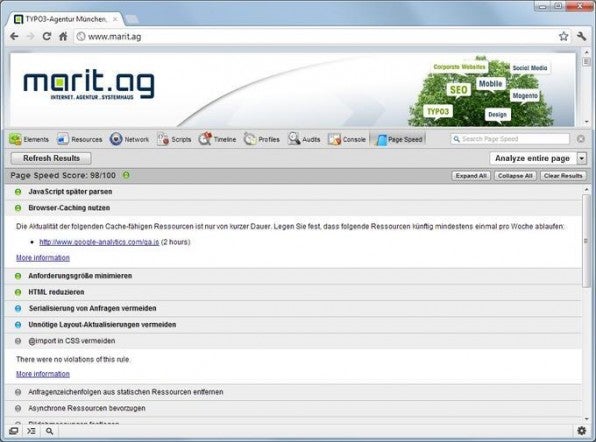Click the site info icon before www.marit.ag
Screen dimensions: 596x442
(x=81, y=36)
